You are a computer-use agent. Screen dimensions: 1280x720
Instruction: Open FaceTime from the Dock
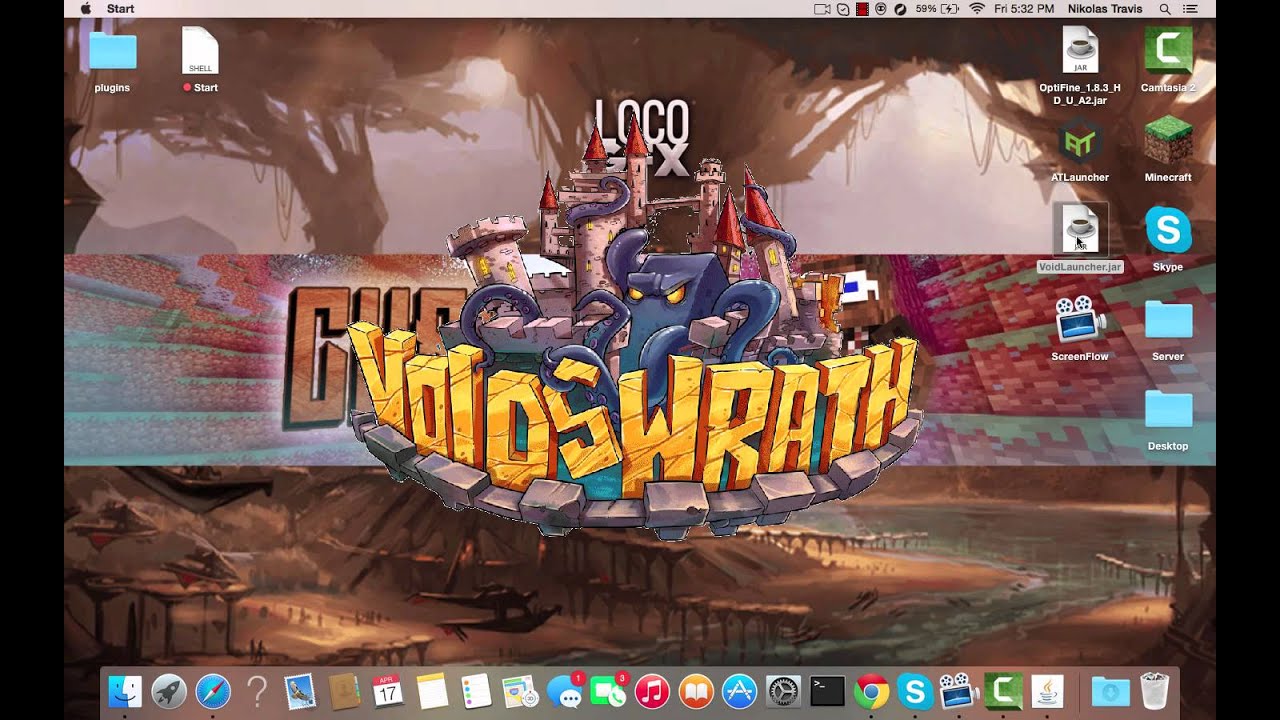(608, 691)
